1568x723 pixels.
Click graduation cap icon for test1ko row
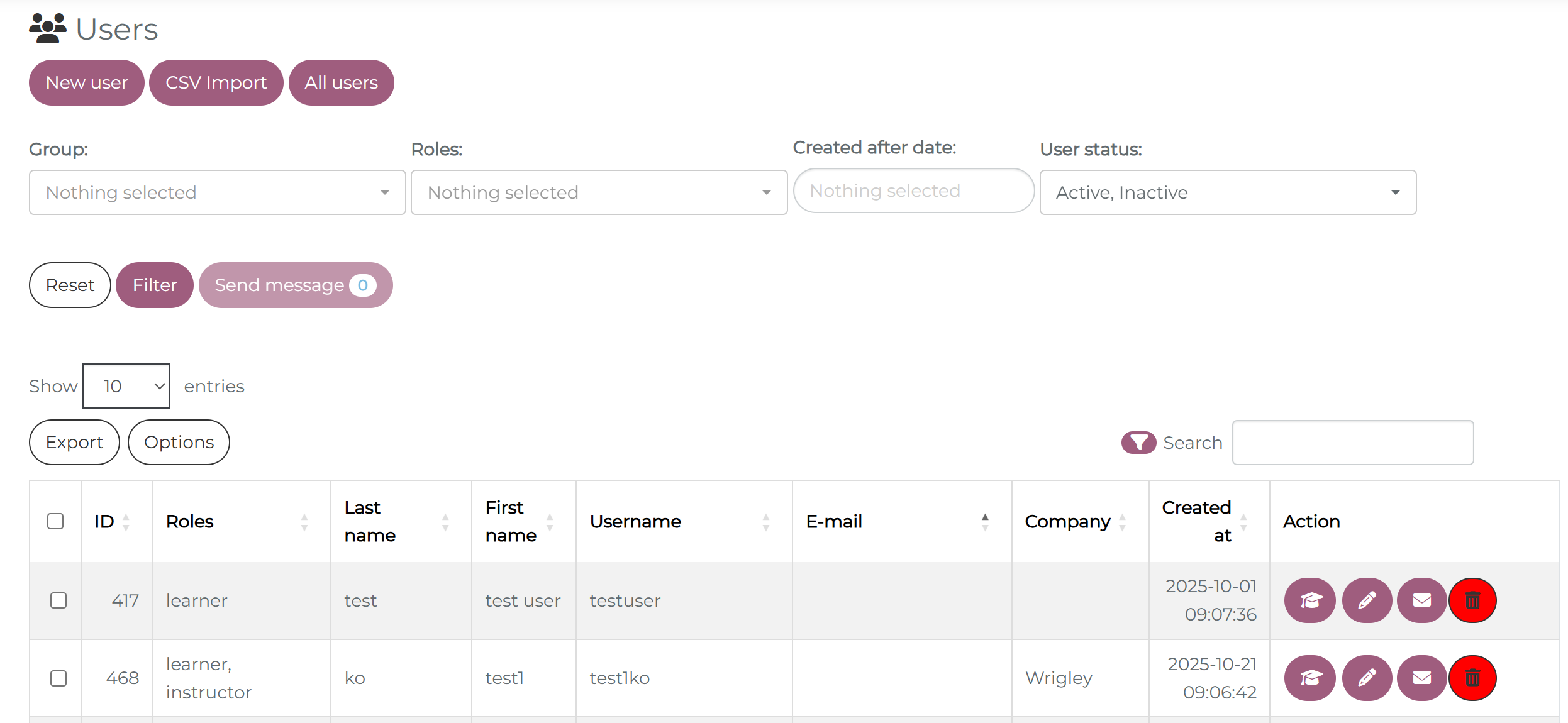[x=1309, y=678]
